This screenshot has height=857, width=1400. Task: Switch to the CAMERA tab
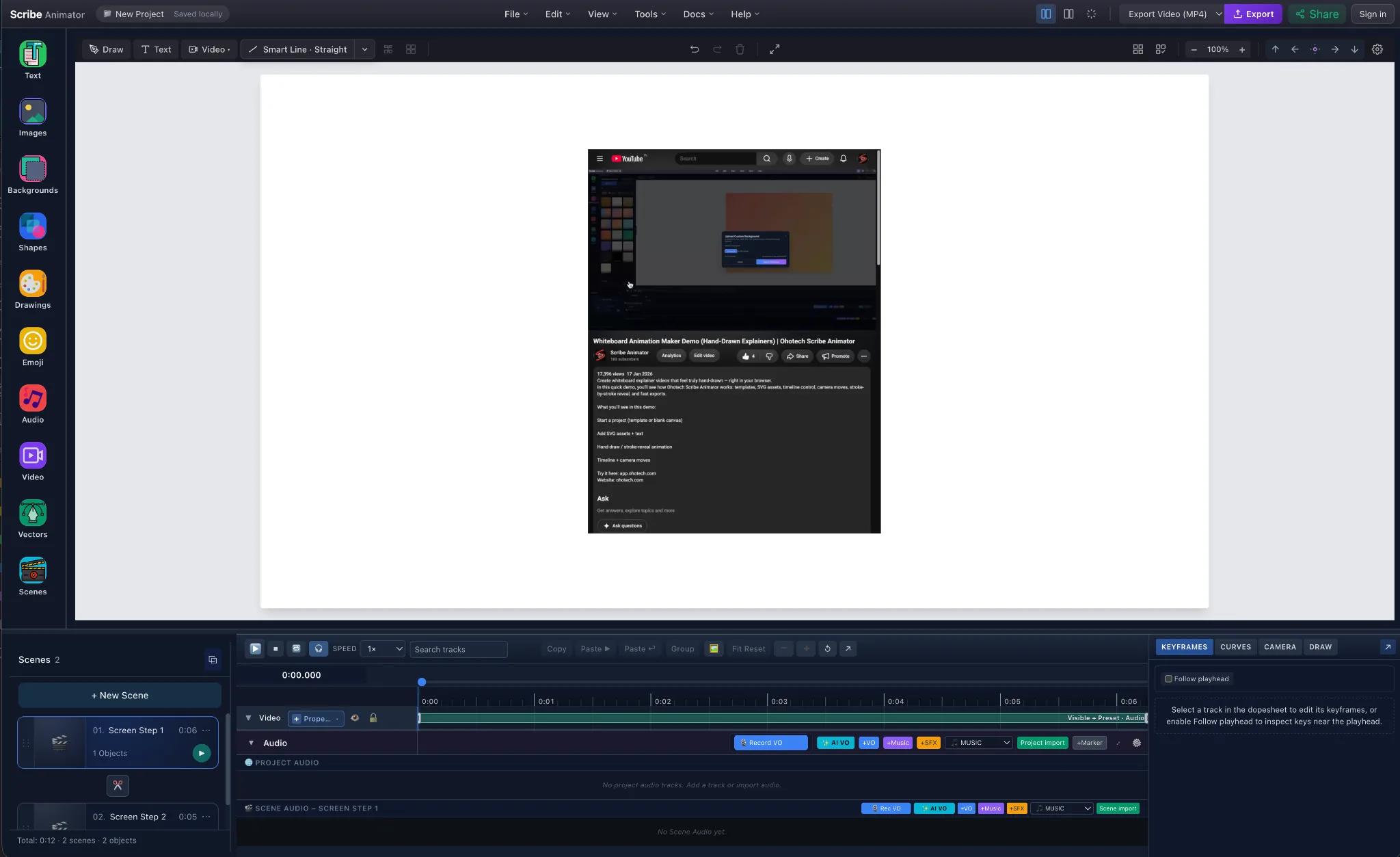(1280, 646)
